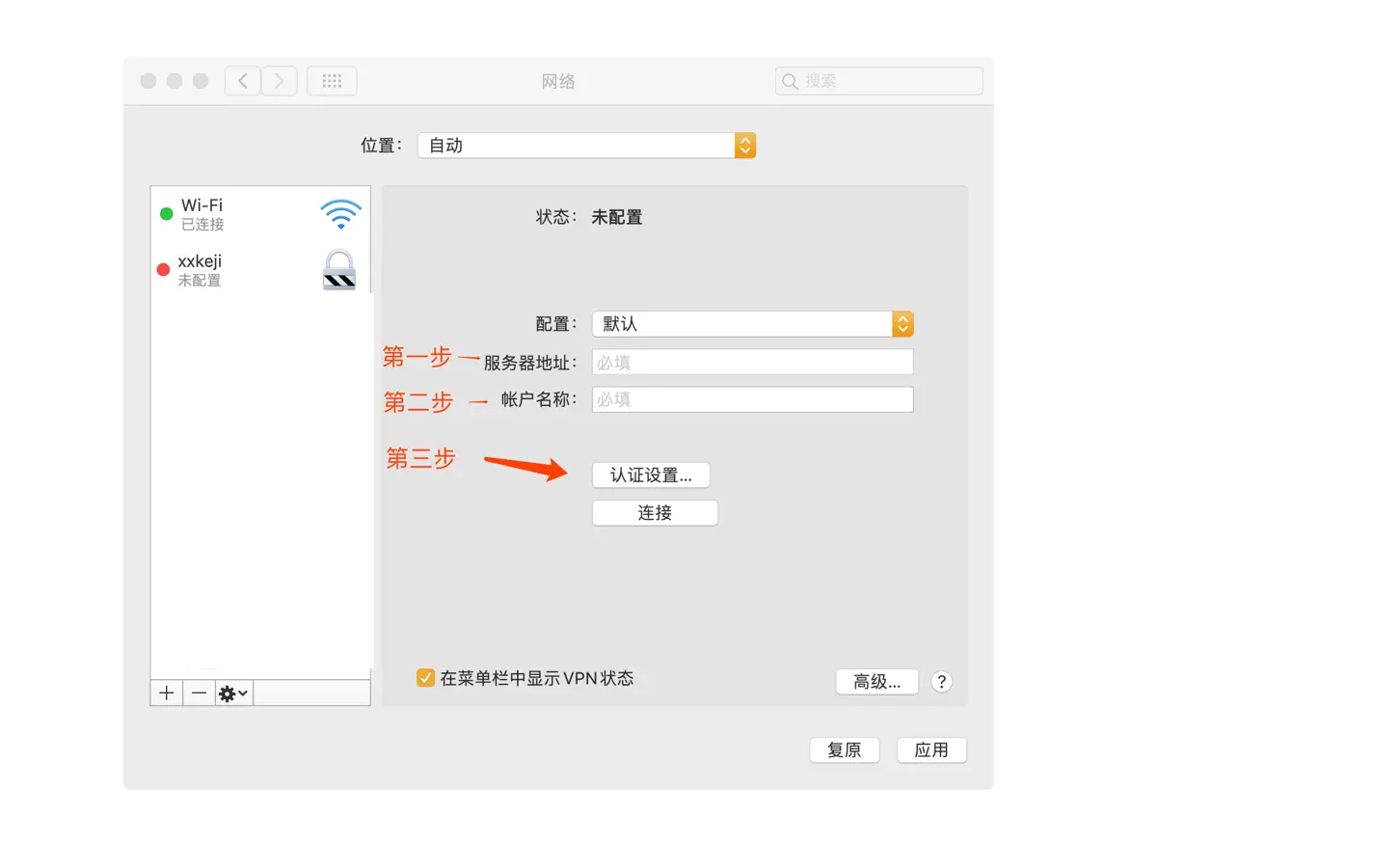Toggle 在菜单栏中显示VPN状态 checkbox
1400x843 pixels.
425,677
